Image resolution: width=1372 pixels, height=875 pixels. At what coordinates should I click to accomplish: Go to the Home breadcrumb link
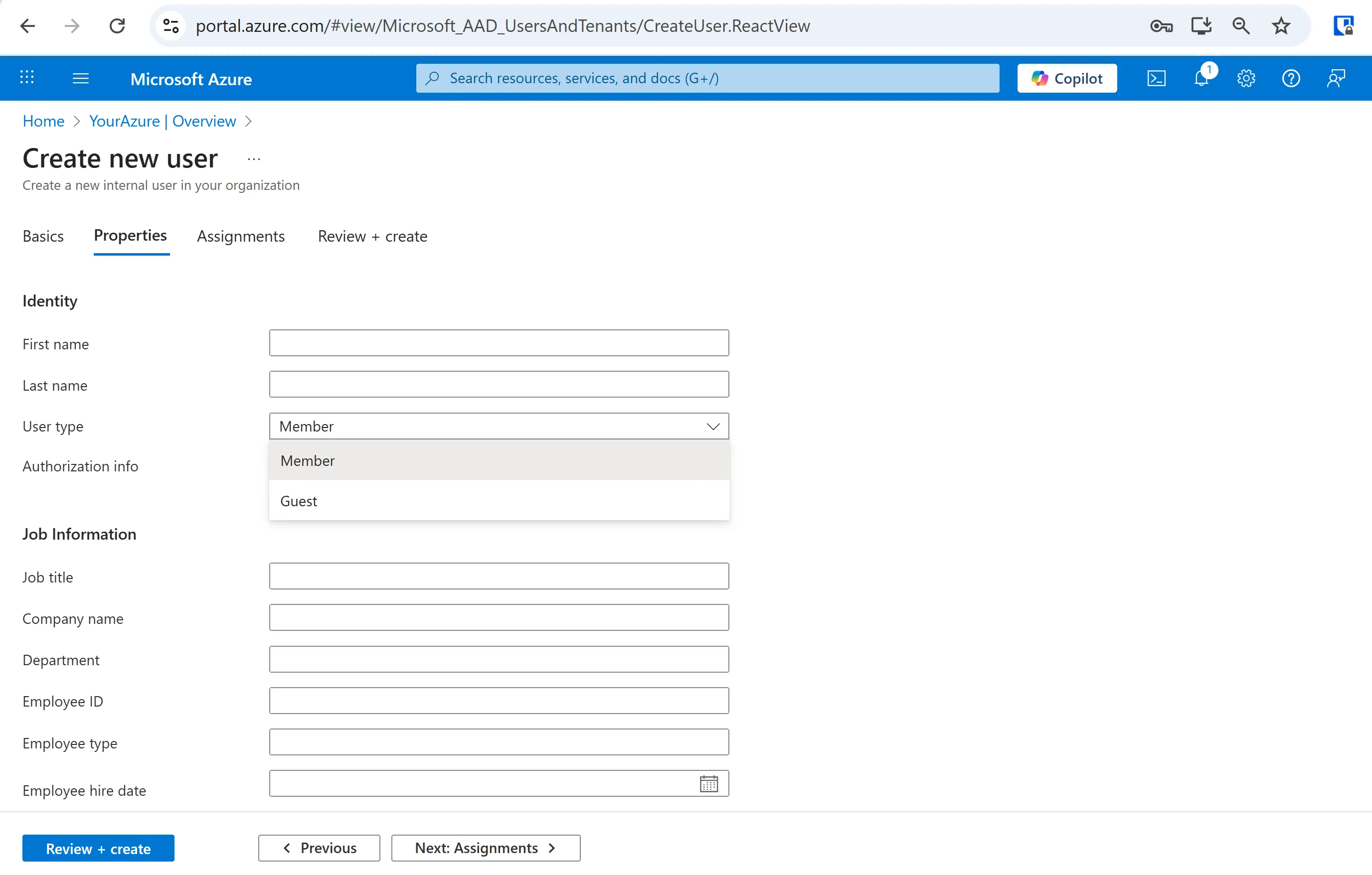click(x=43, y=121)
